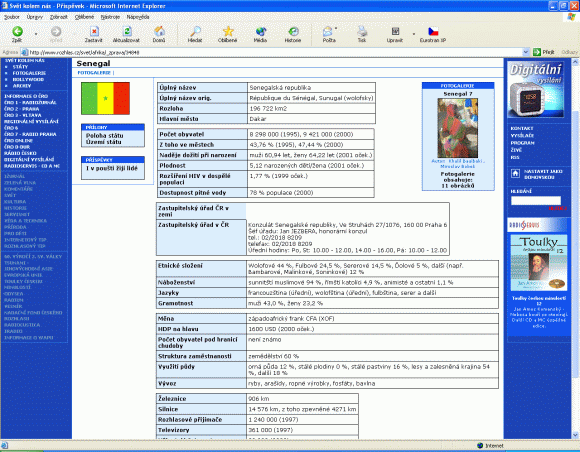The height and width of the screenshot is (452, 580).
Task: Stop loading with the Zastavit icon
Action: coord(94,32)
